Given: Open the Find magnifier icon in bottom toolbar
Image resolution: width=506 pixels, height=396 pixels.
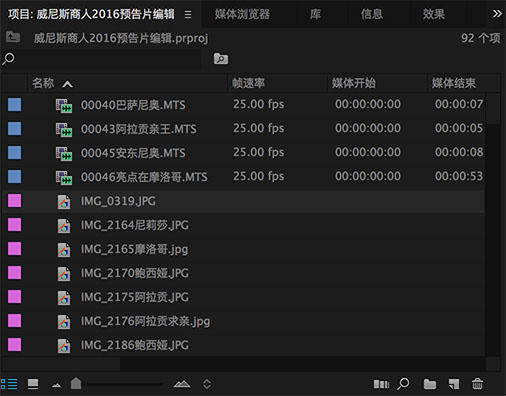Looking at the screenshot, I should (x=403, y=384).
